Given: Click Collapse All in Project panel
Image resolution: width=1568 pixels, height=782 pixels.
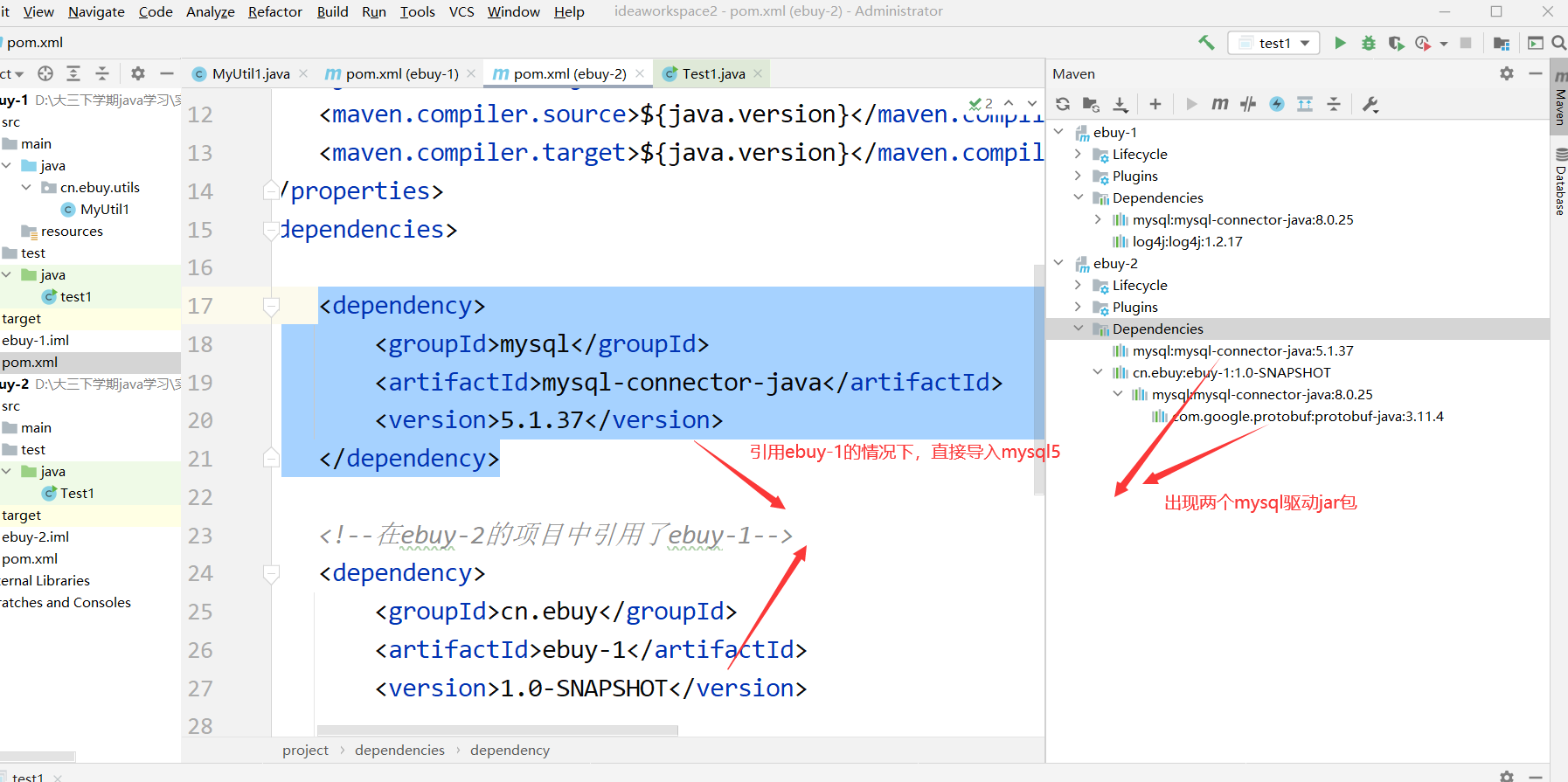Looking at the screenshot, I should point(102,73).
